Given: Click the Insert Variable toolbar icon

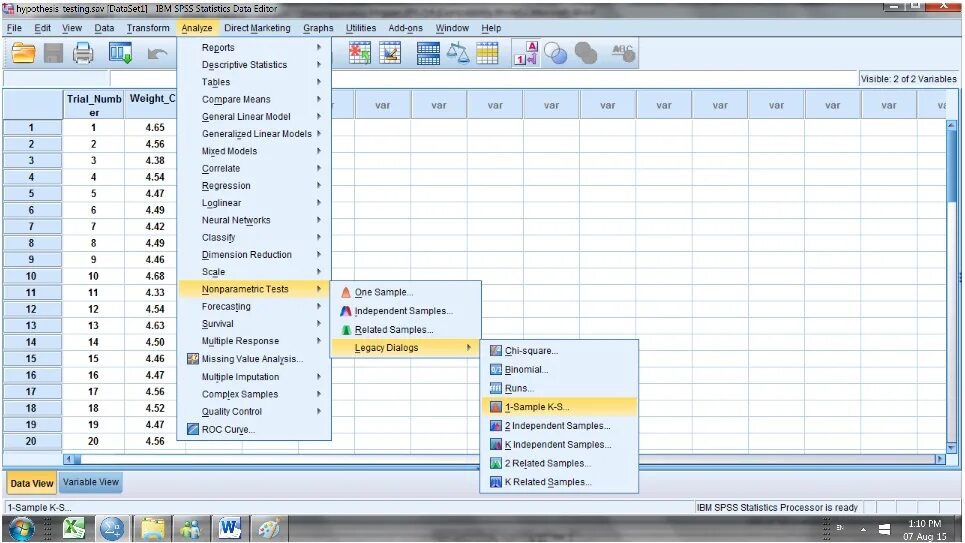Looking at the screenshot, I should 390,54.
